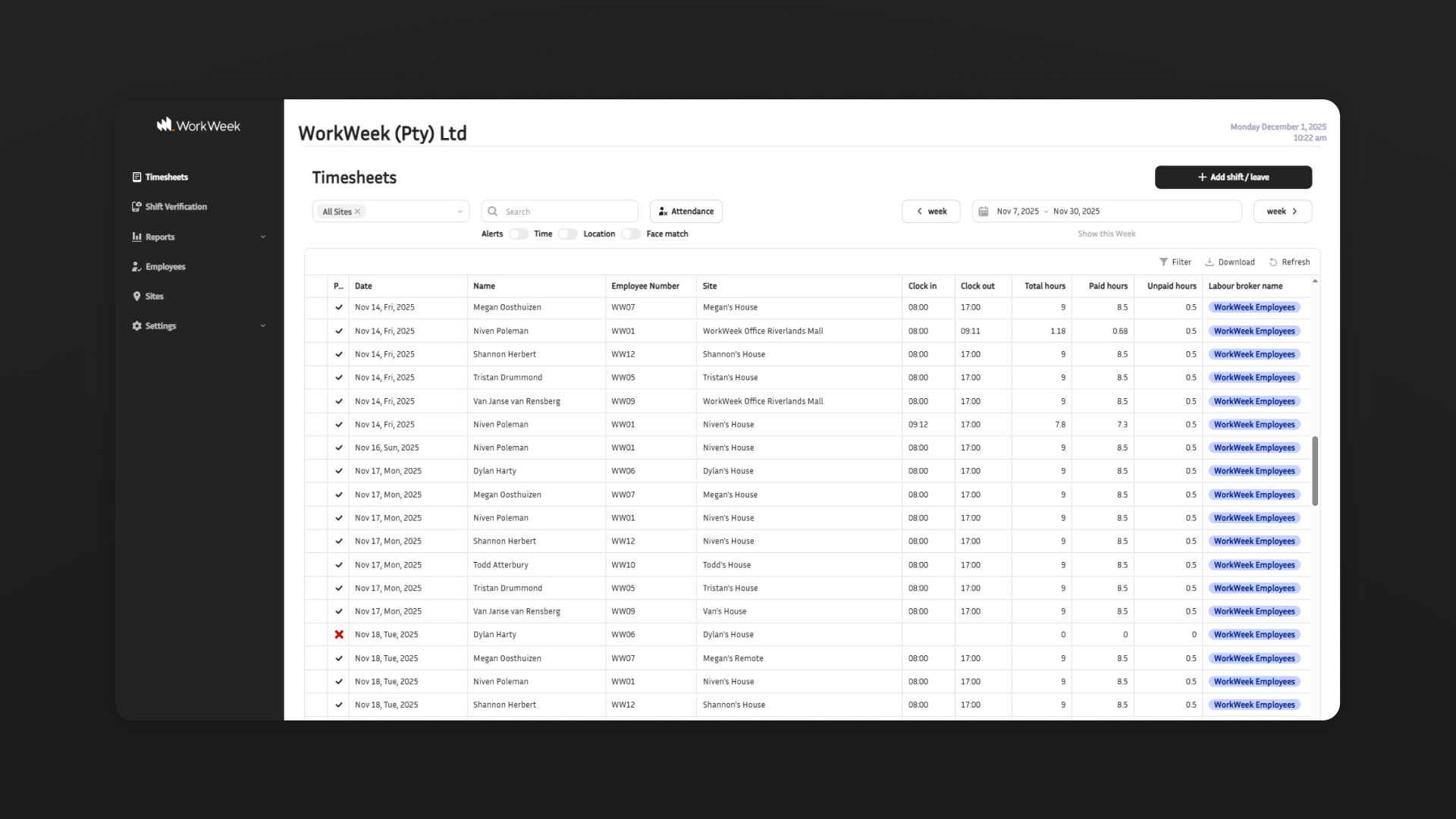Click the table vertical scrollbar
This screenshot has width=1456, height=819.
pos(1315,470)
